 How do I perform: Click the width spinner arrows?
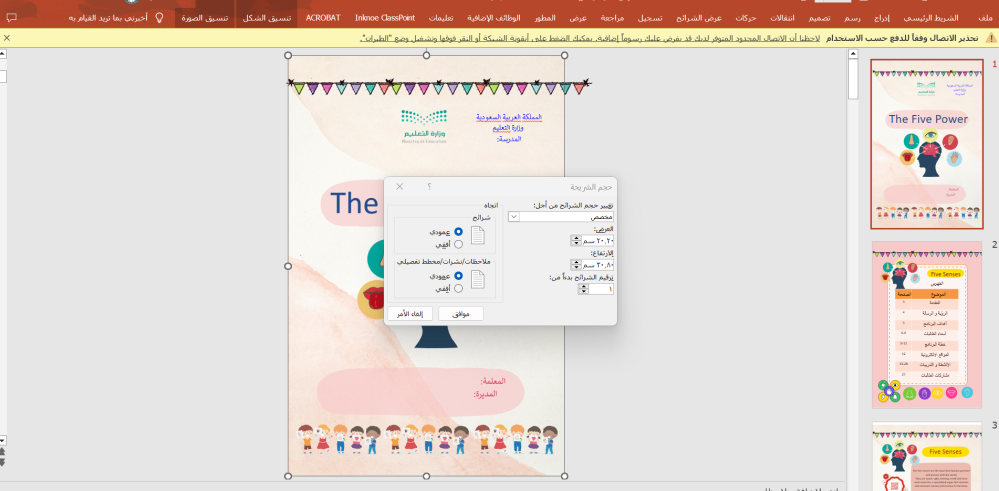click(575, 240)
